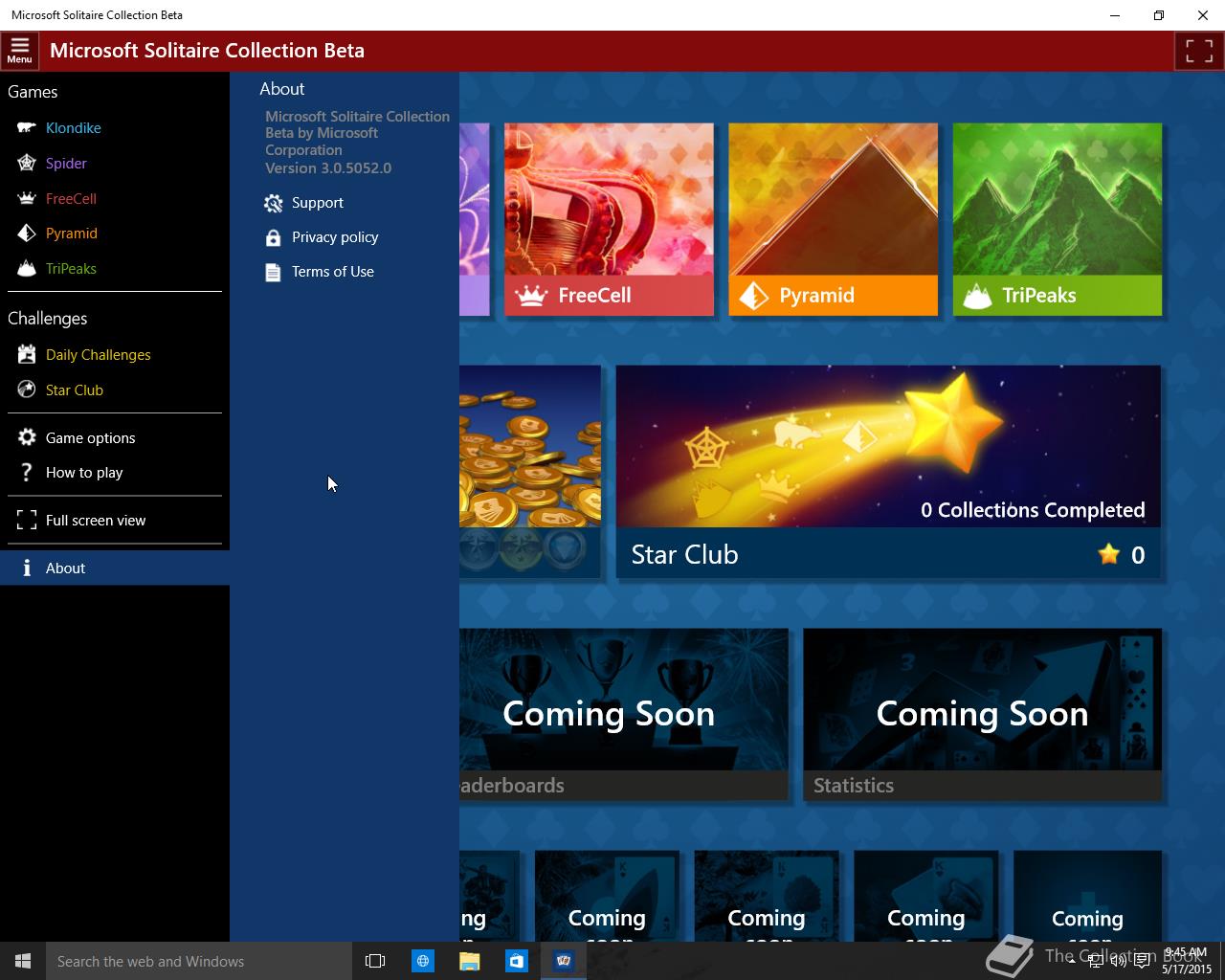
Task: Click the How to play question mark icon
Action: [27, 473]
